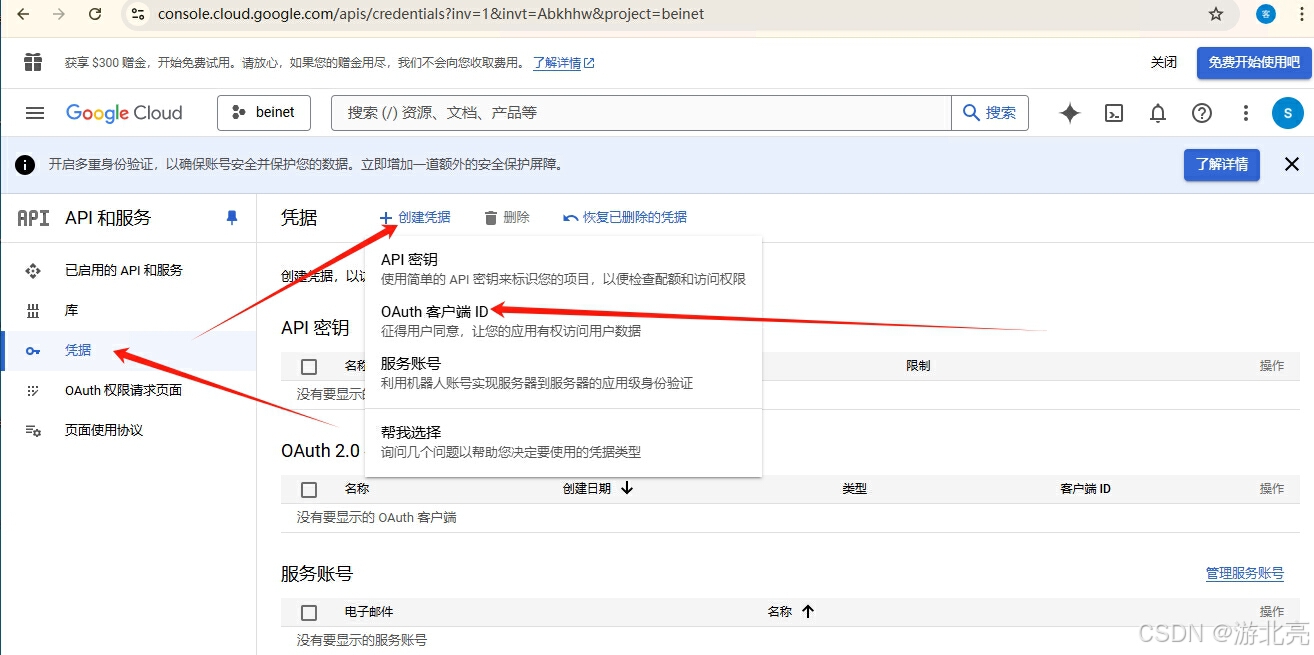Focus the resource search input field

tap(641, 113)
